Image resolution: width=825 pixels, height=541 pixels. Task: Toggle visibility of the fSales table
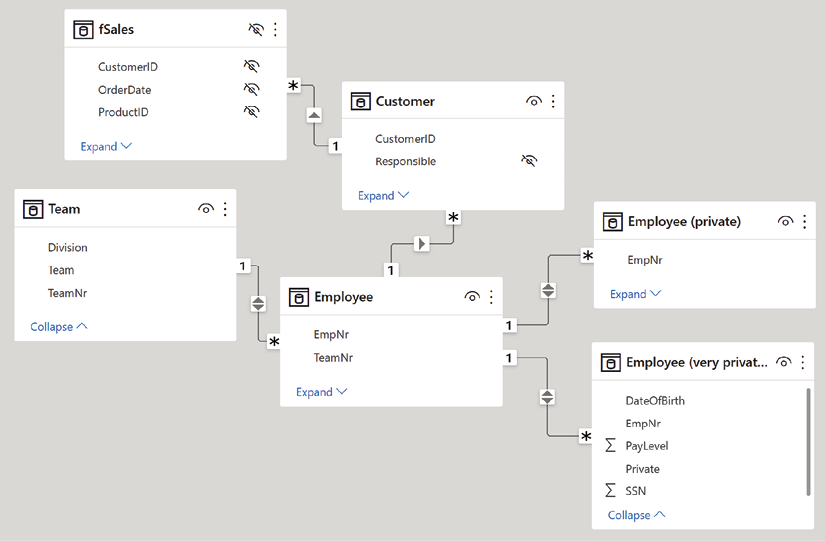click(x=256, y=29)
